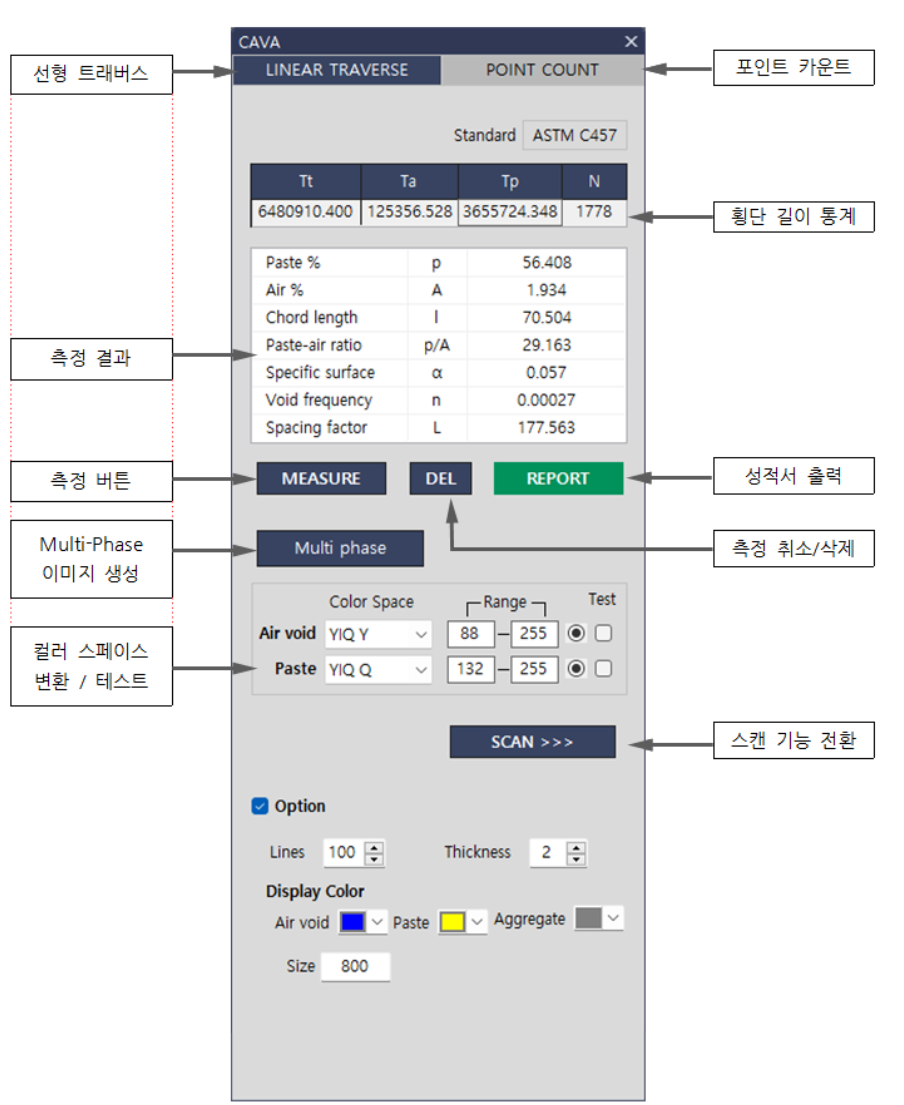Click the Multi phase button

pyautogui.click(x=340, y=548)
